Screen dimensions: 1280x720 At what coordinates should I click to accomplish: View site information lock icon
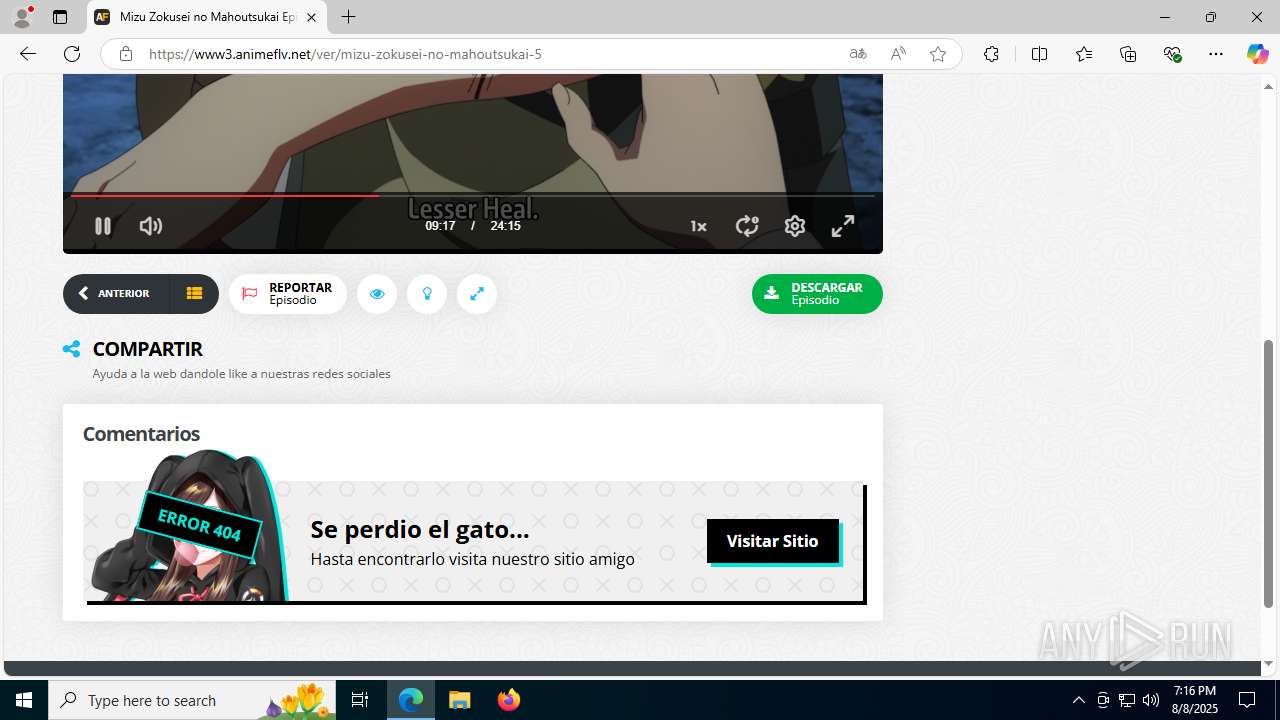point(126,54)
